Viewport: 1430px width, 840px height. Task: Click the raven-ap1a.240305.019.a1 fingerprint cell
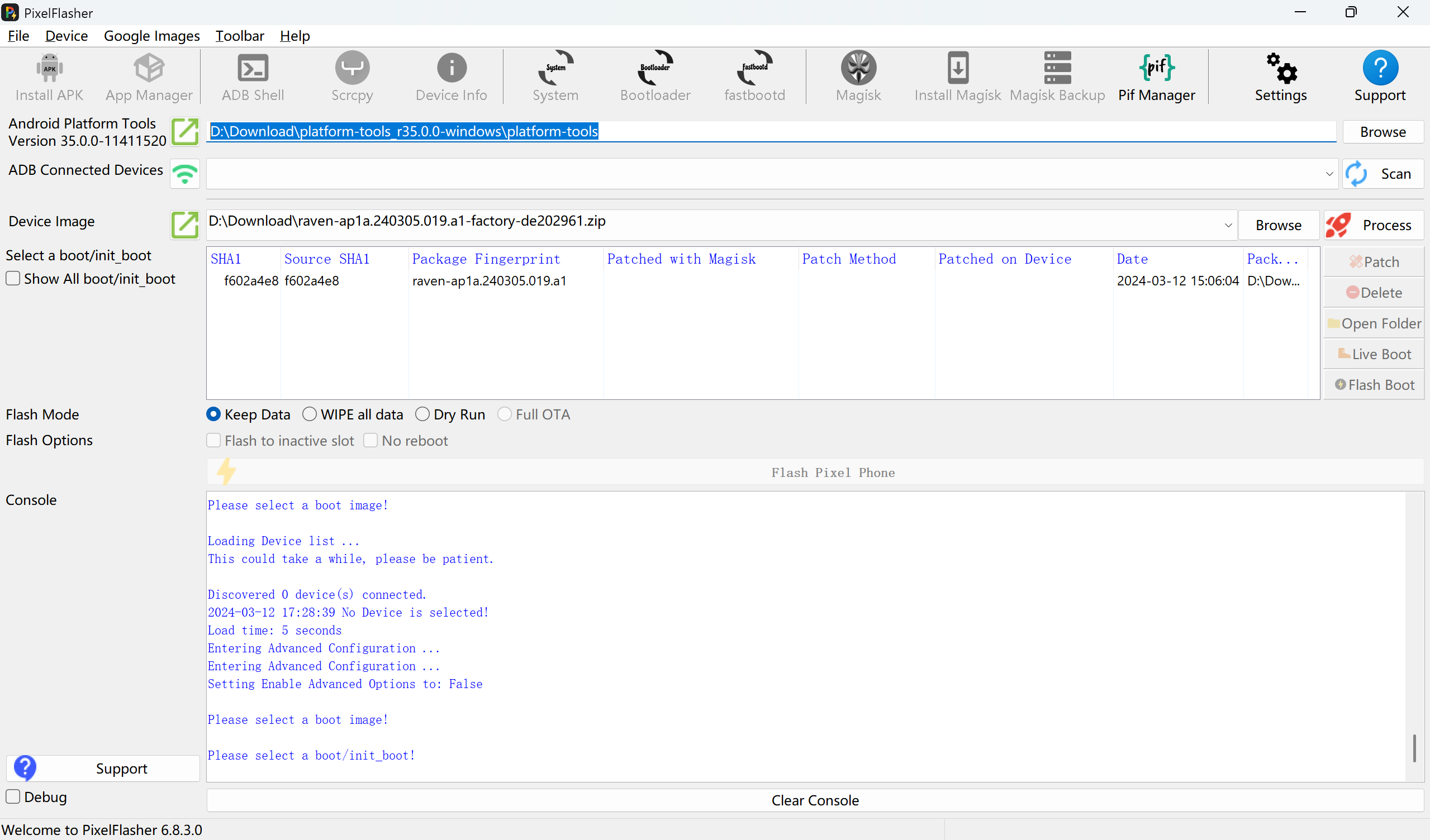point(489,281)
